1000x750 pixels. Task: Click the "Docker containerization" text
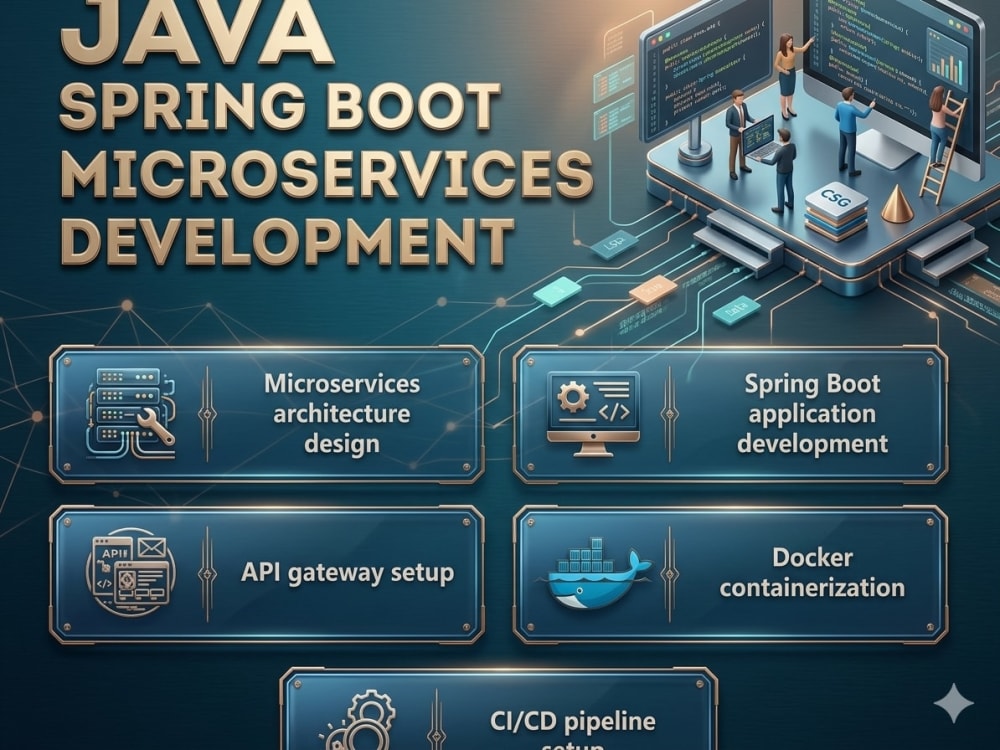pos(812,573)
